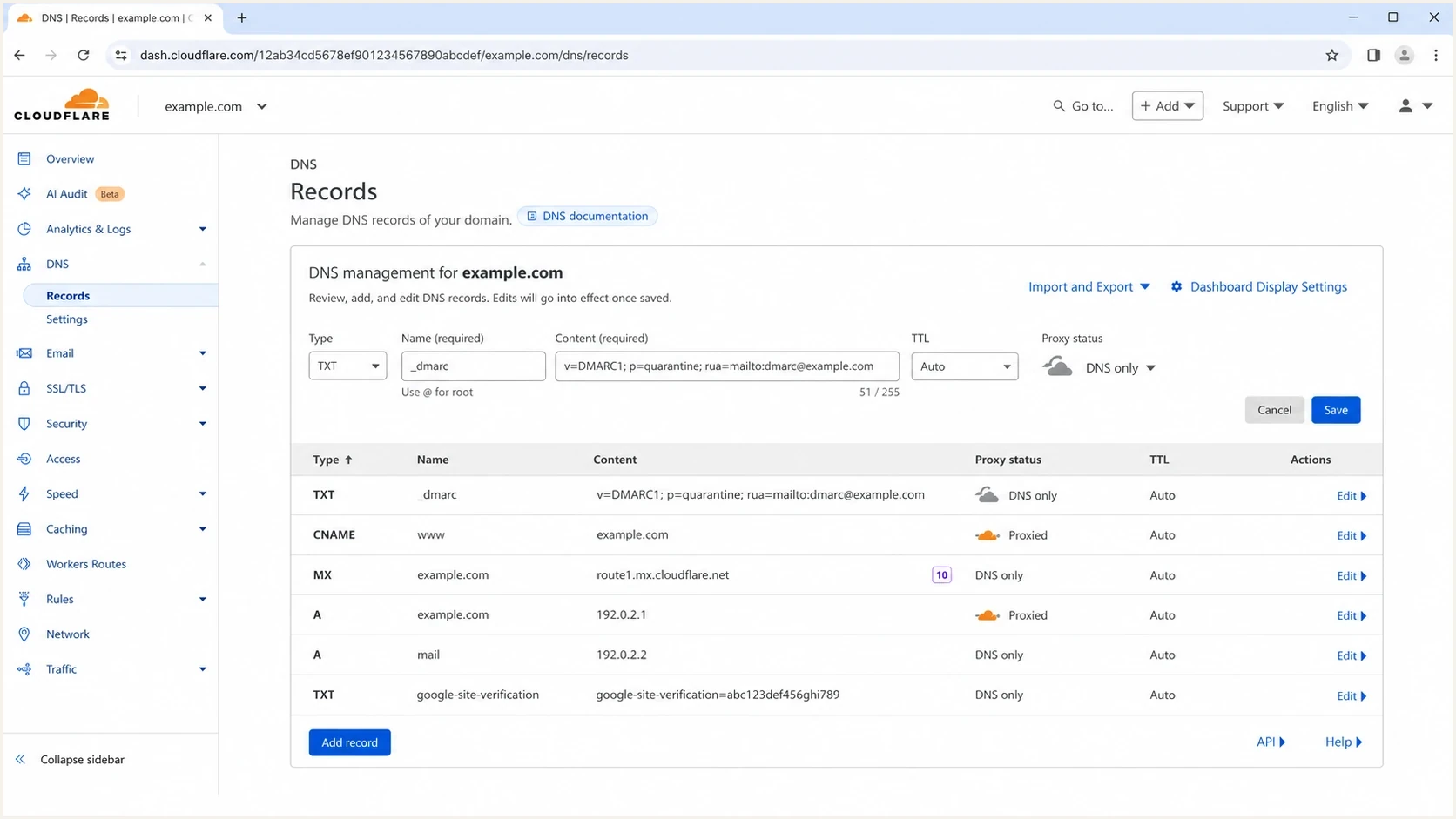Click the Cloudflare logo
Viewport: 1456px width, 819px height.
[x=62, y=104]
